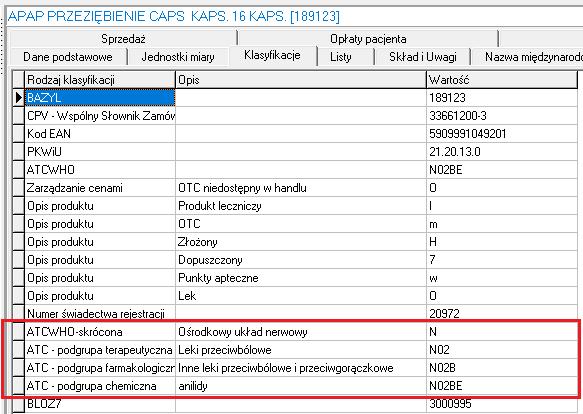Click description OTC niedostępny w handlu
Viewport: 583px width, 414px height.
click(300, 188)
